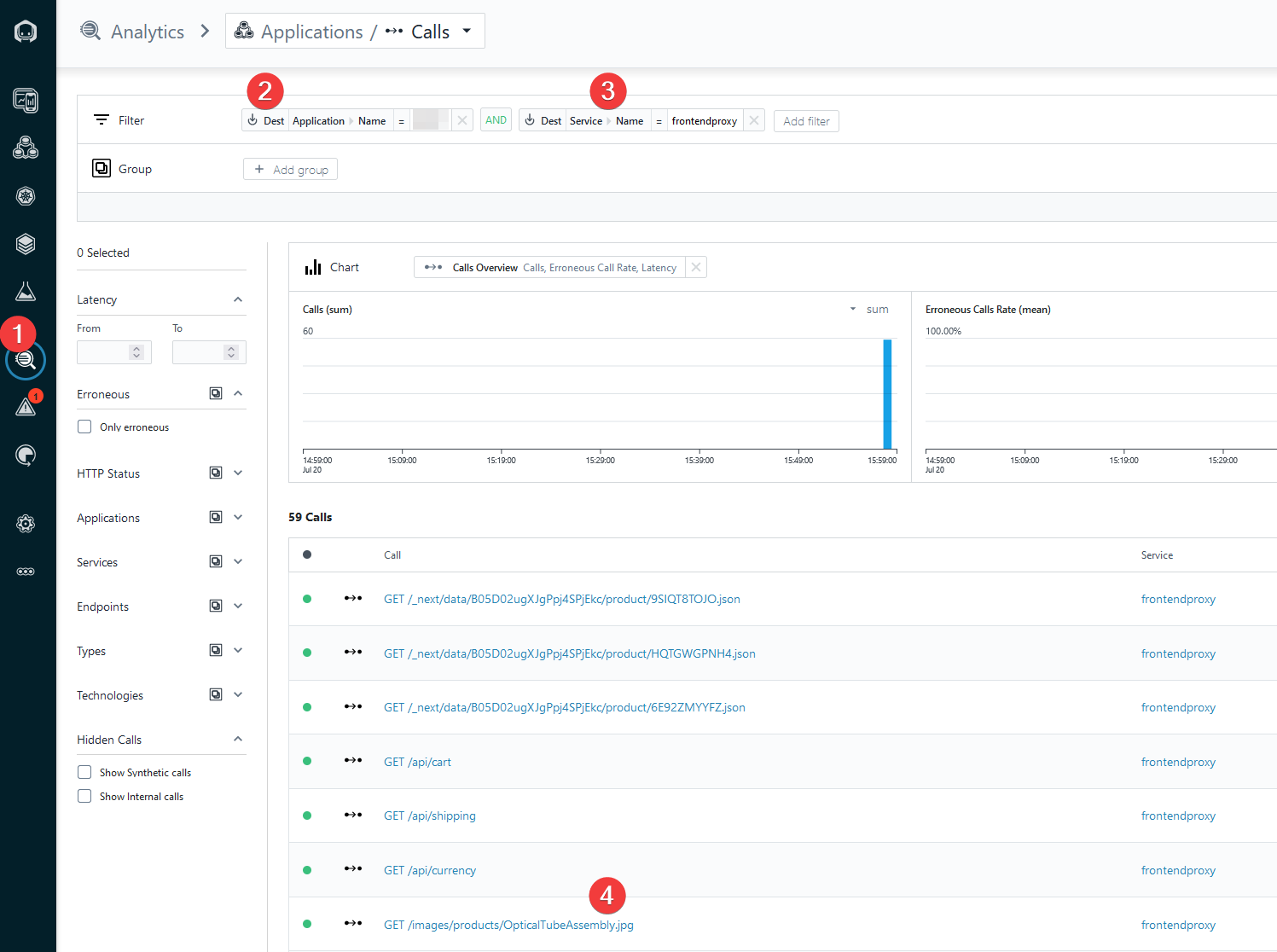Click the HTTP Status group-by icon
Viewport: 1277px width, 952px height.
pyautogui.click(x=216, y=473)
